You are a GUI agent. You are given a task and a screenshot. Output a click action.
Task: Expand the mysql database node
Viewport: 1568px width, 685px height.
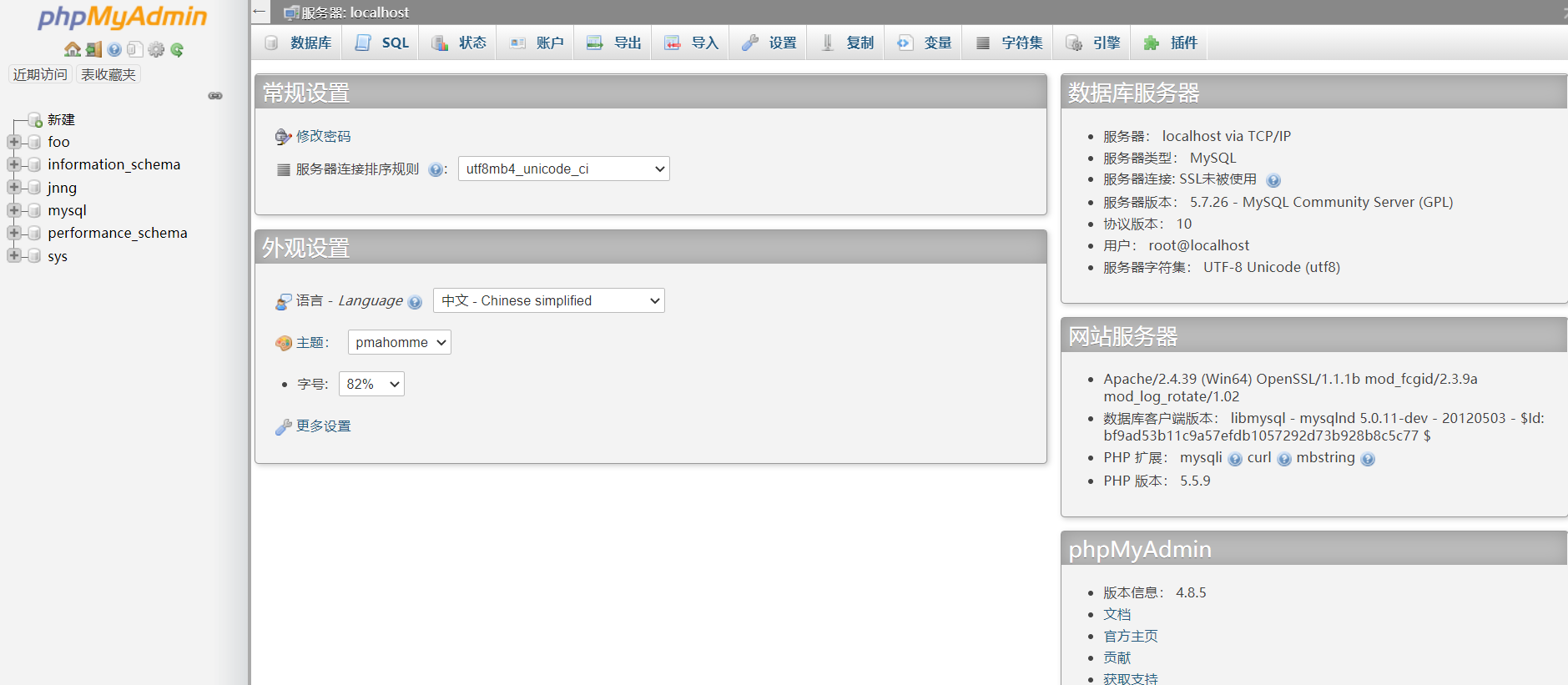pyautogui.click(x=14, y=210)
